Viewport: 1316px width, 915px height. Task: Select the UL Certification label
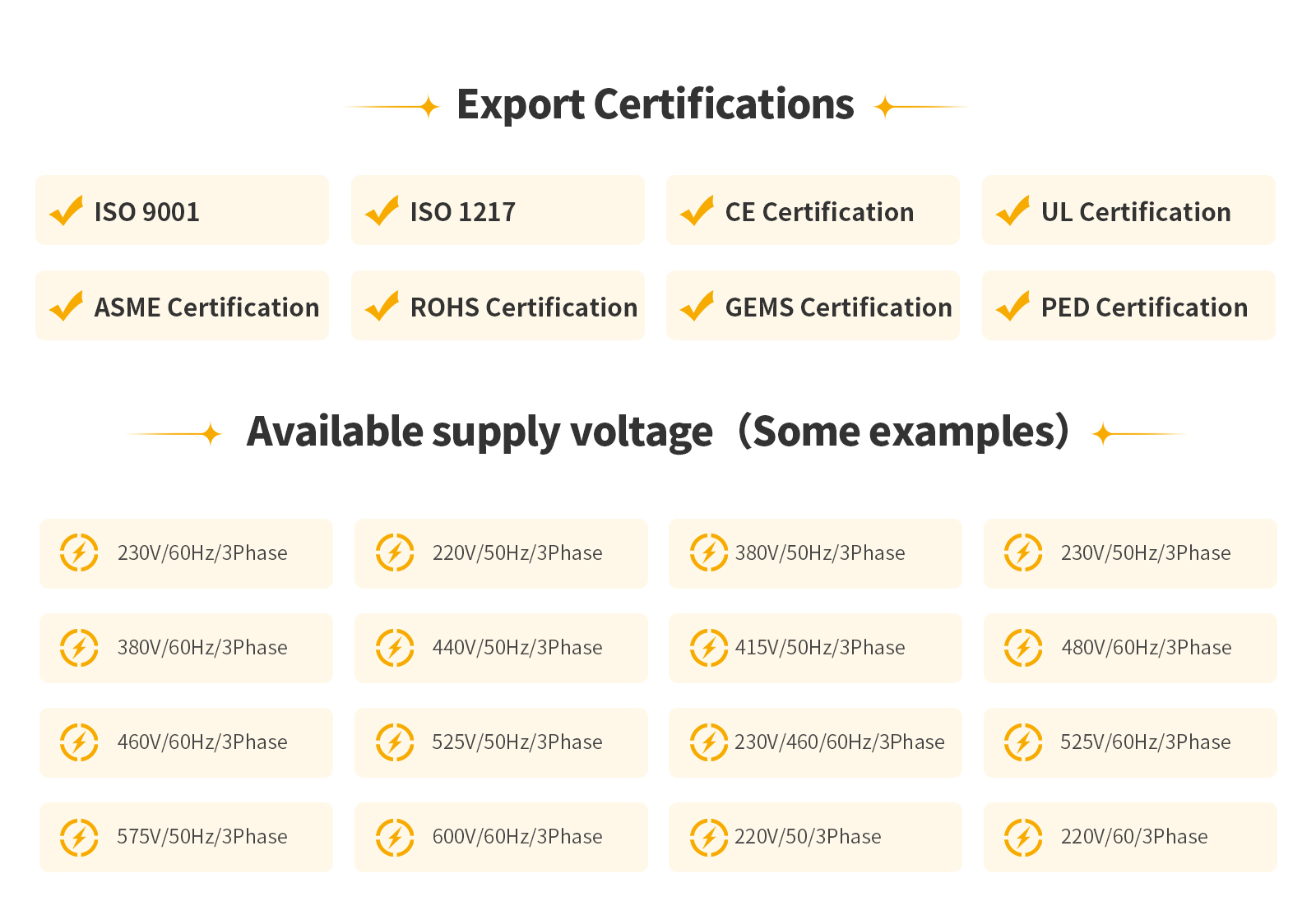tap(1136, 212)
